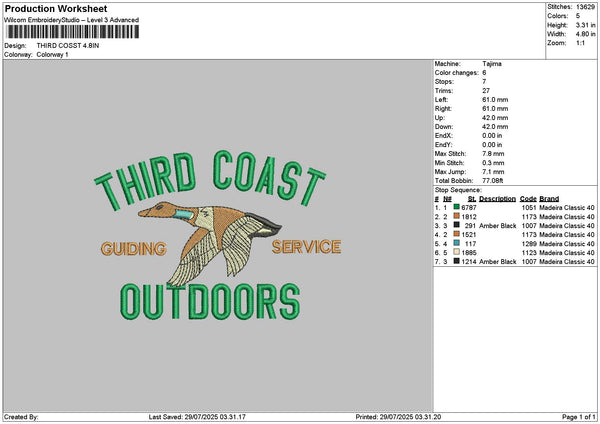This screenshot has width=600, height=424.
Task: Click Madeira Classic 40 brand in stop row 4
Action: pos(567,235)
